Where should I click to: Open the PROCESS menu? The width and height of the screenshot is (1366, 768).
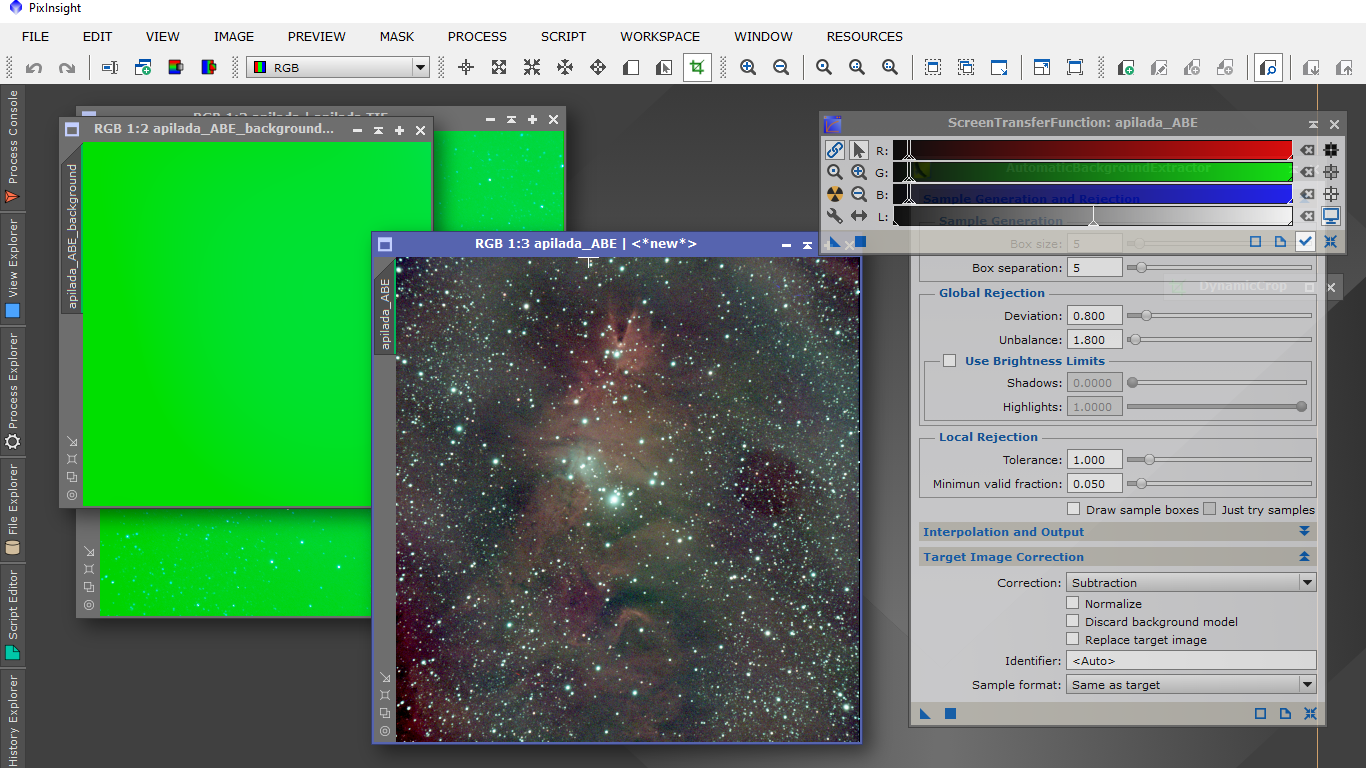(477, 36)
